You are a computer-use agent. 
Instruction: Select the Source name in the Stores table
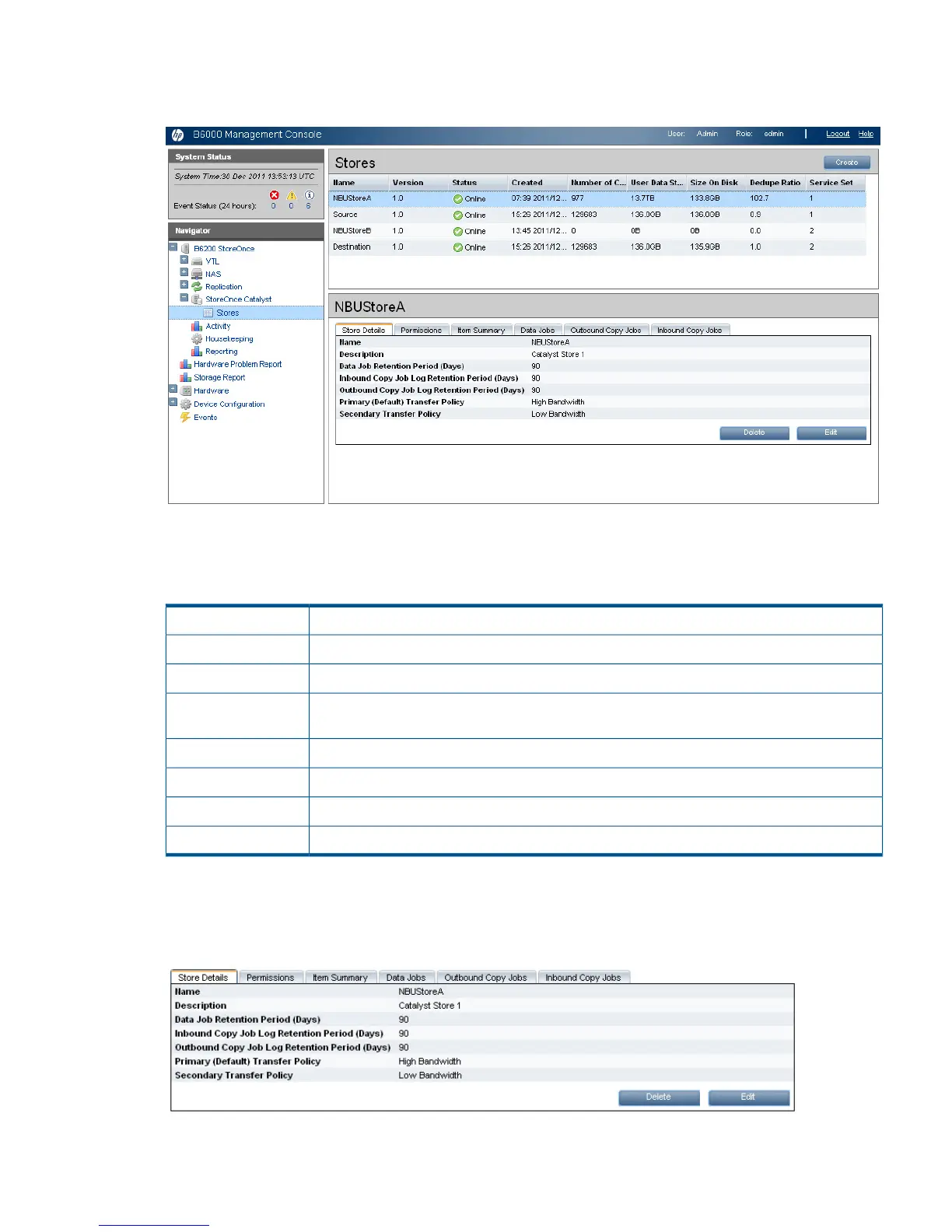pos(345,215)
